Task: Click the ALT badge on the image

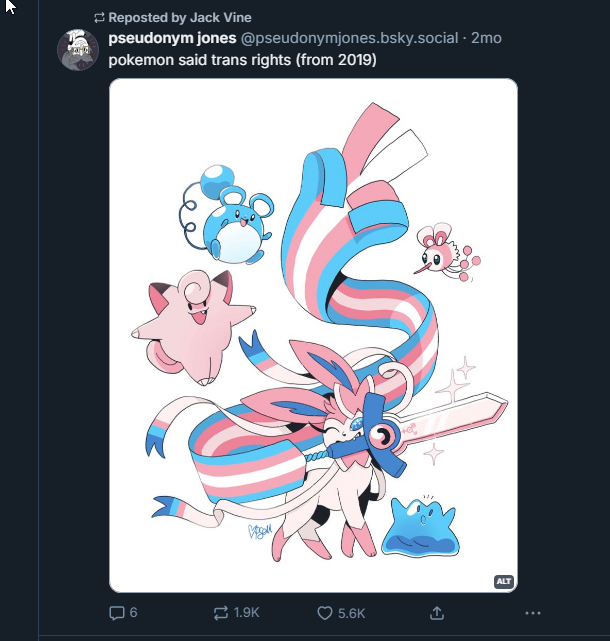Action: [503, 581]
